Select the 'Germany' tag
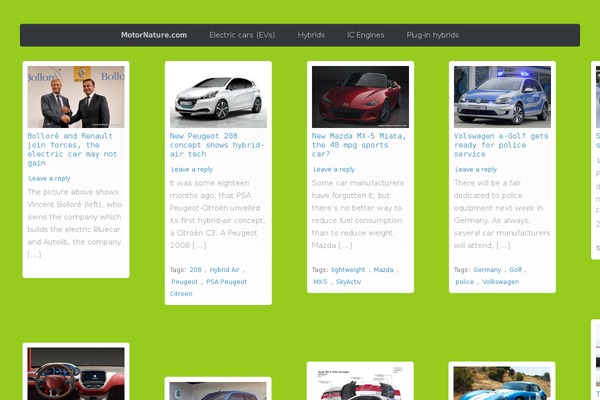This screenshot has width=600, height=400. click(x=487, y=269)
